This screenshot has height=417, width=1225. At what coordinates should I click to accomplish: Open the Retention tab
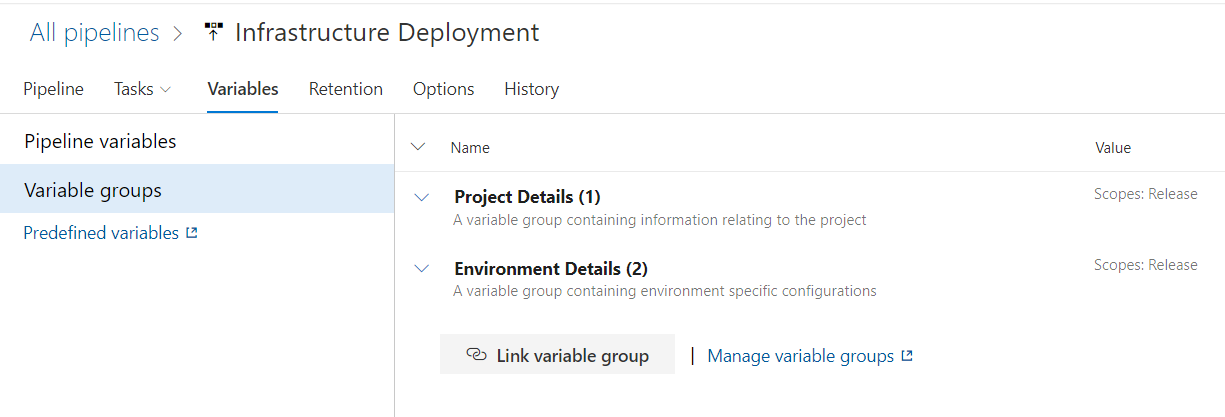(x=345, y=89)
